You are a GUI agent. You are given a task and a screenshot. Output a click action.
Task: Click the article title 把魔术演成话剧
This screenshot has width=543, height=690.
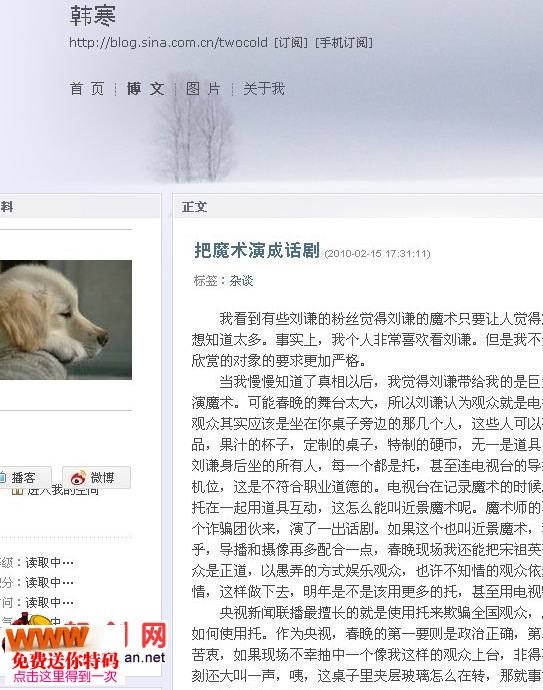[257, 250]
